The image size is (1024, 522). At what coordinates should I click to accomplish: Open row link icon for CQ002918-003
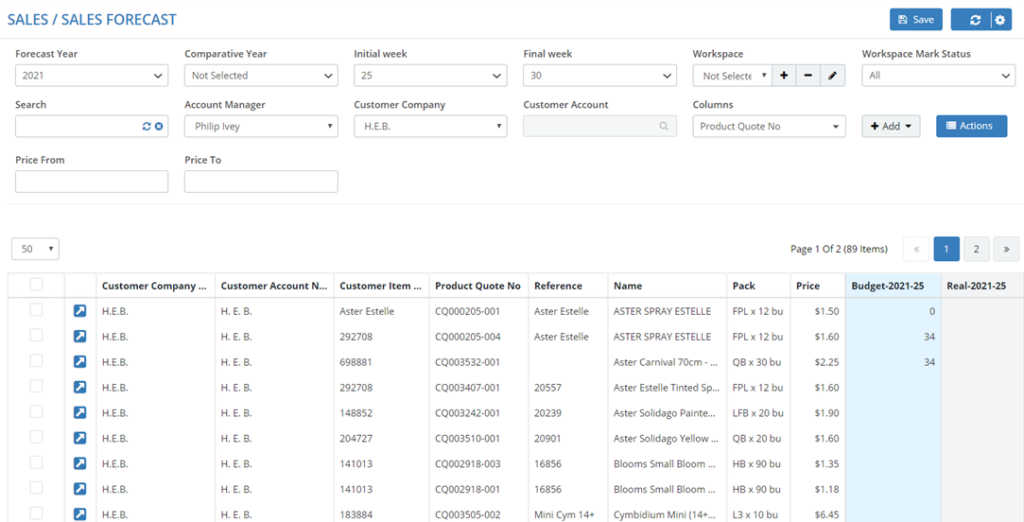coord(80,464)
